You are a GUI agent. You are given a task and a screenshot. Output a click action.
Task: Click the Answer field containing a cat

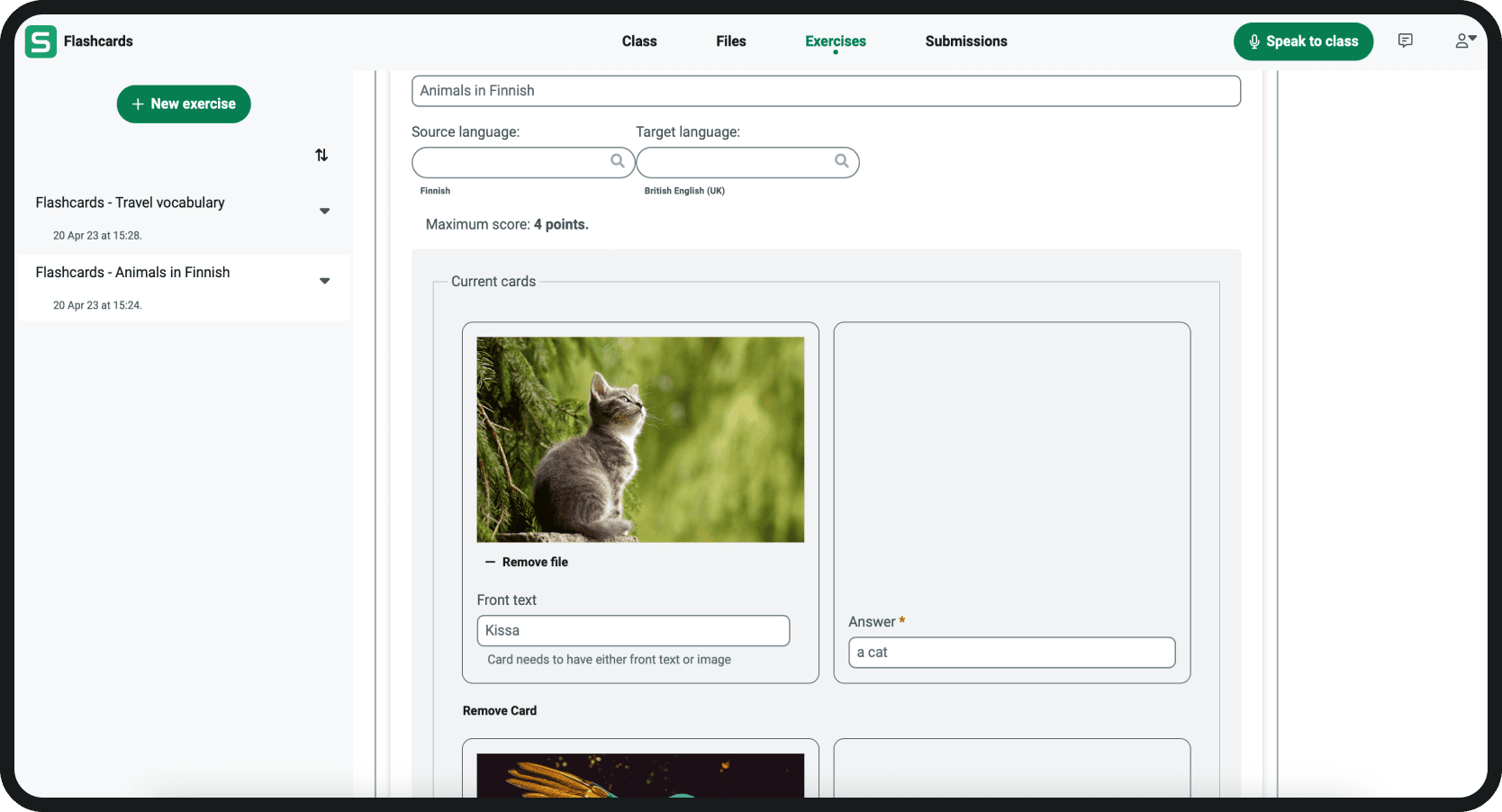[1011, 653]
